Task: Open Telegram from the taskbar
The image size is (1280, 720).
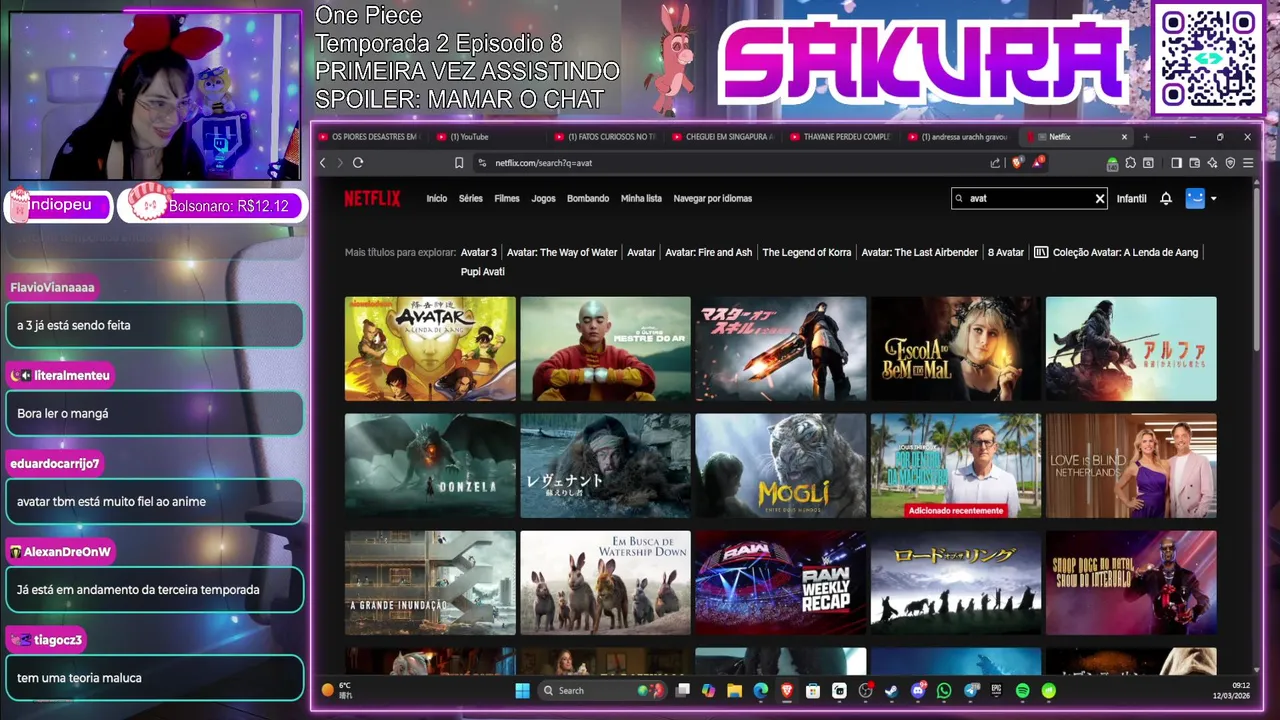Action: [971, 690]
